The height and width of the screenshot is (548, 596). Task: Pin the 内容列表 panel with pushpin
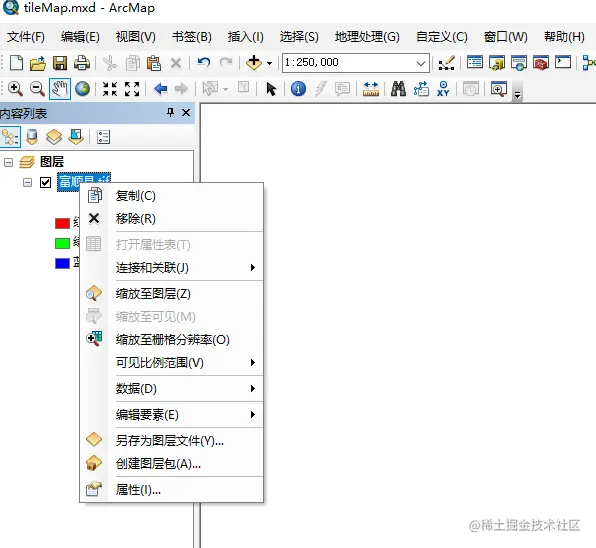click(x=171, y=112)
